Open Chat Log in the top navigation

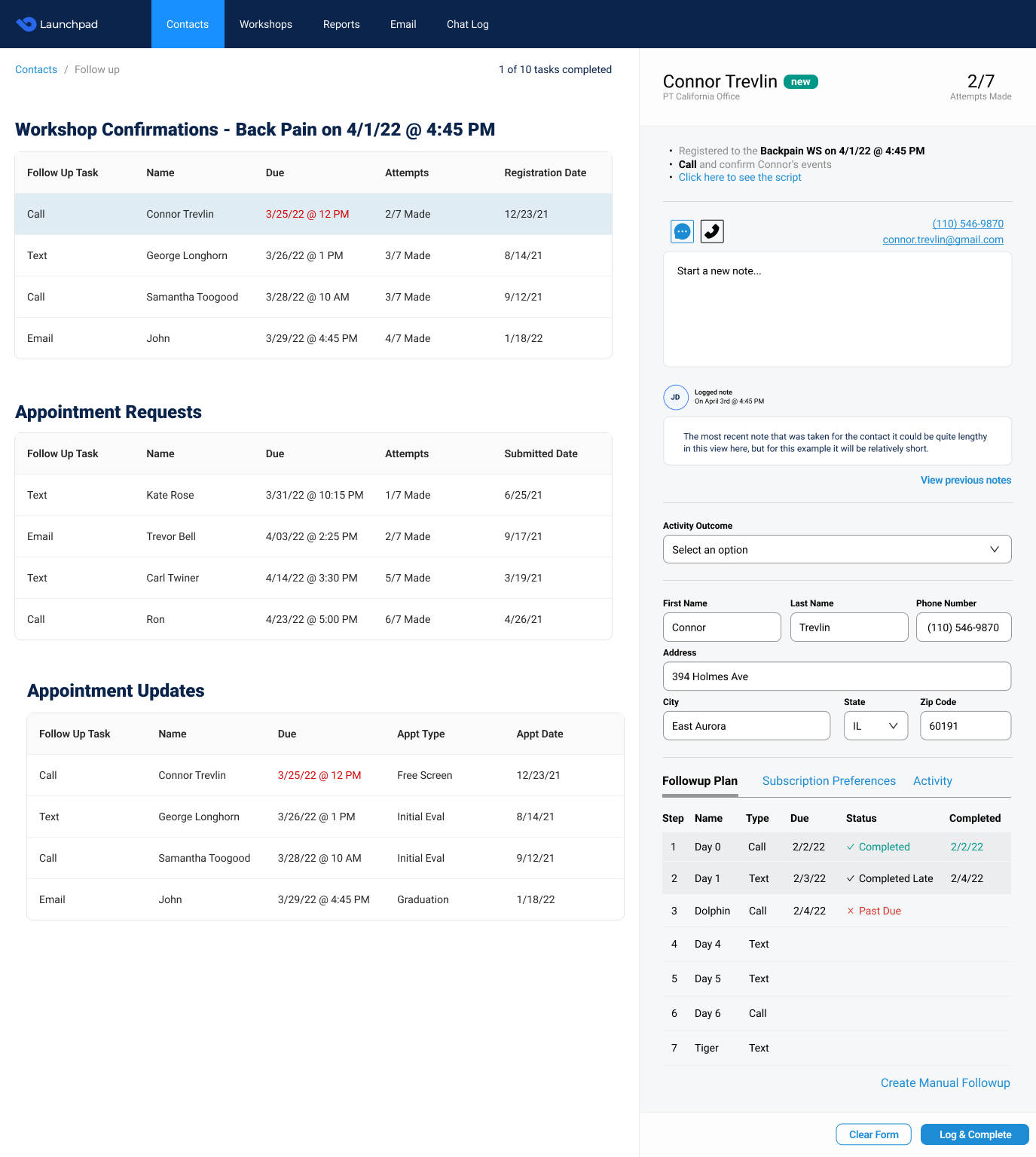point(466,23)
